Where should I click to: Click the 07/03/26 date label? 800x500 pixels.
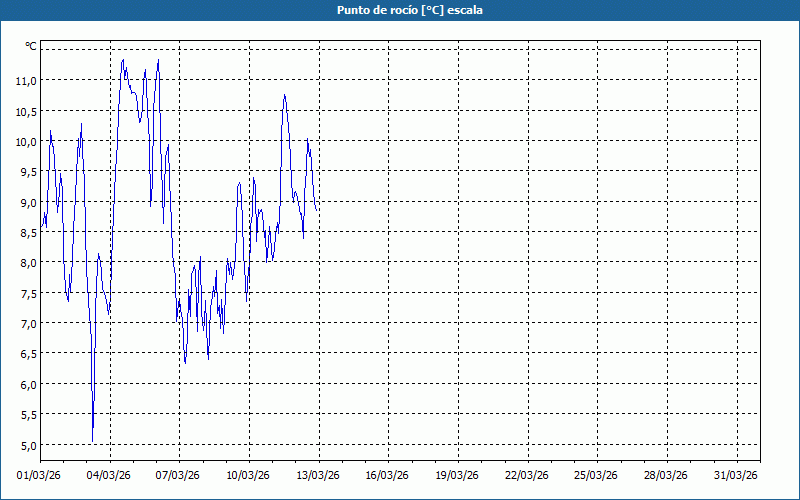coord(180,475)
